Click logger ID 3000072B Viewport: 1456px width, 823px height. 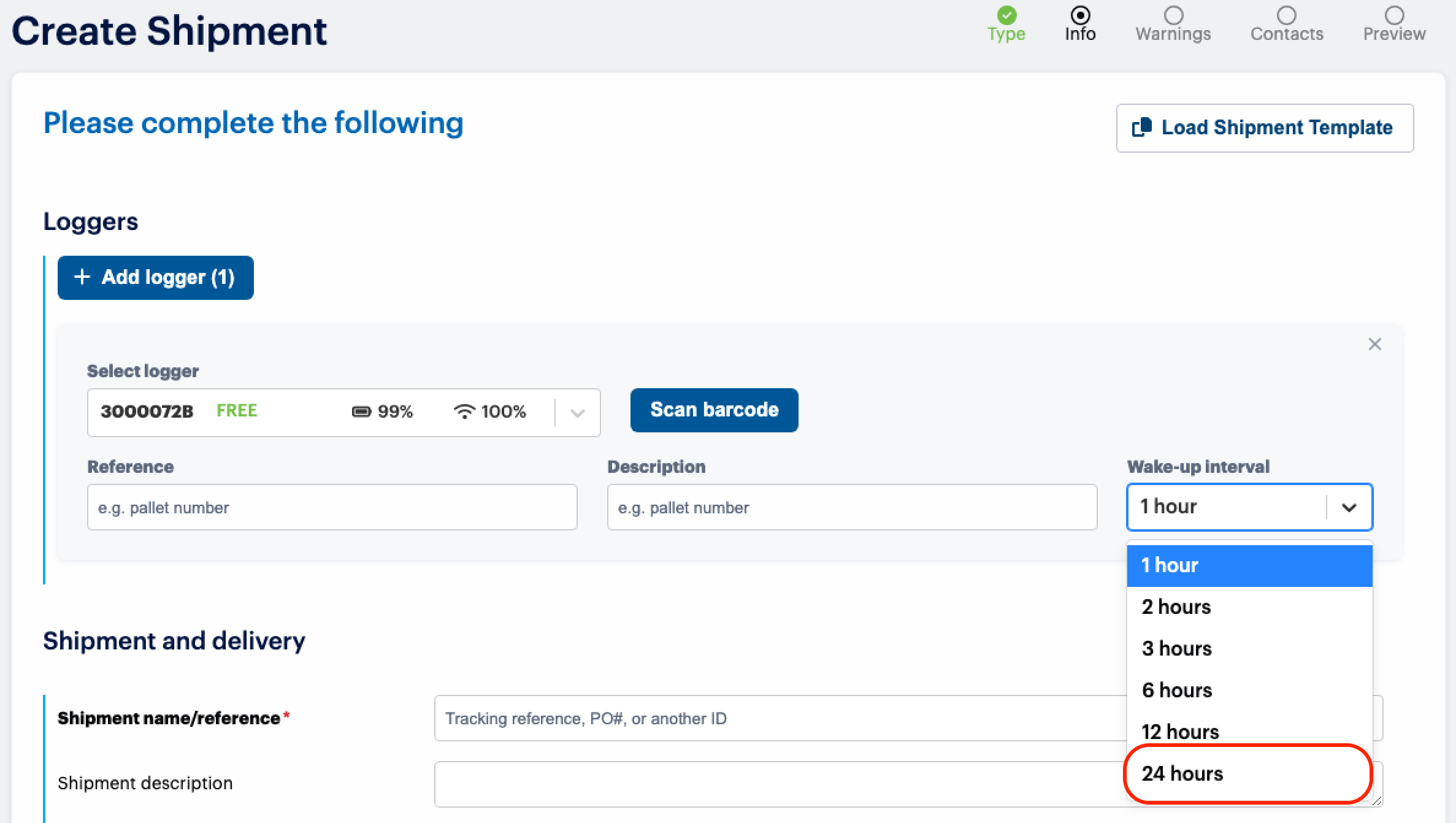[x=147, y=411]
